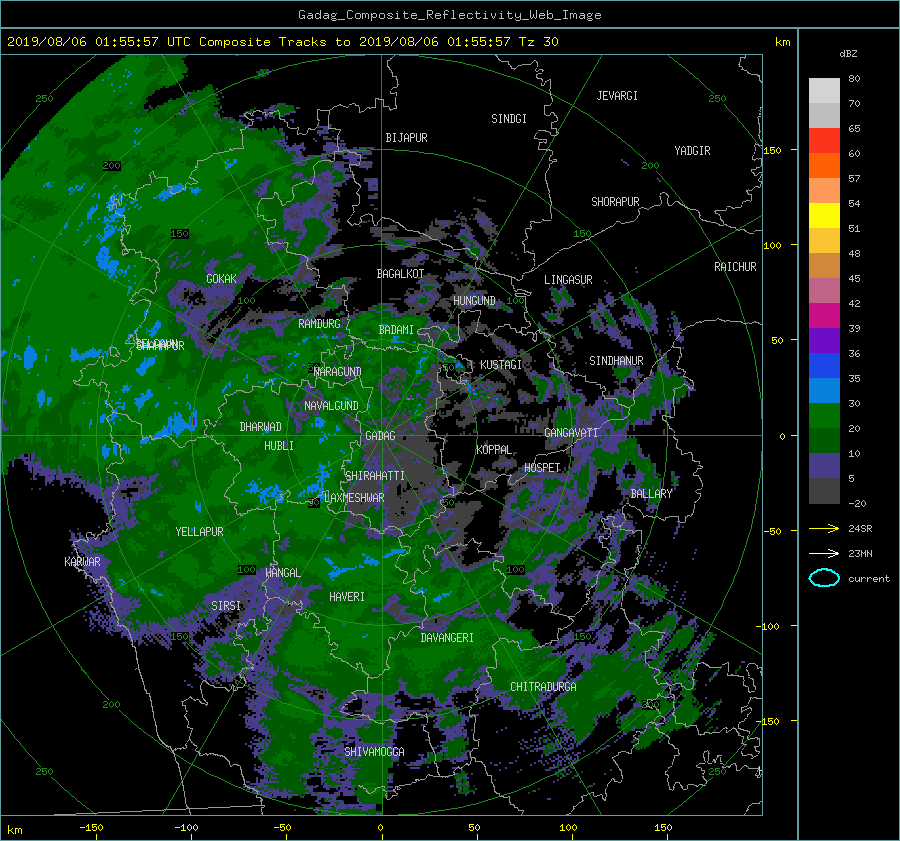Click the SHIRAHATTI city label
This screenshot has width=900, height=841.
click(x=375, y=476)
